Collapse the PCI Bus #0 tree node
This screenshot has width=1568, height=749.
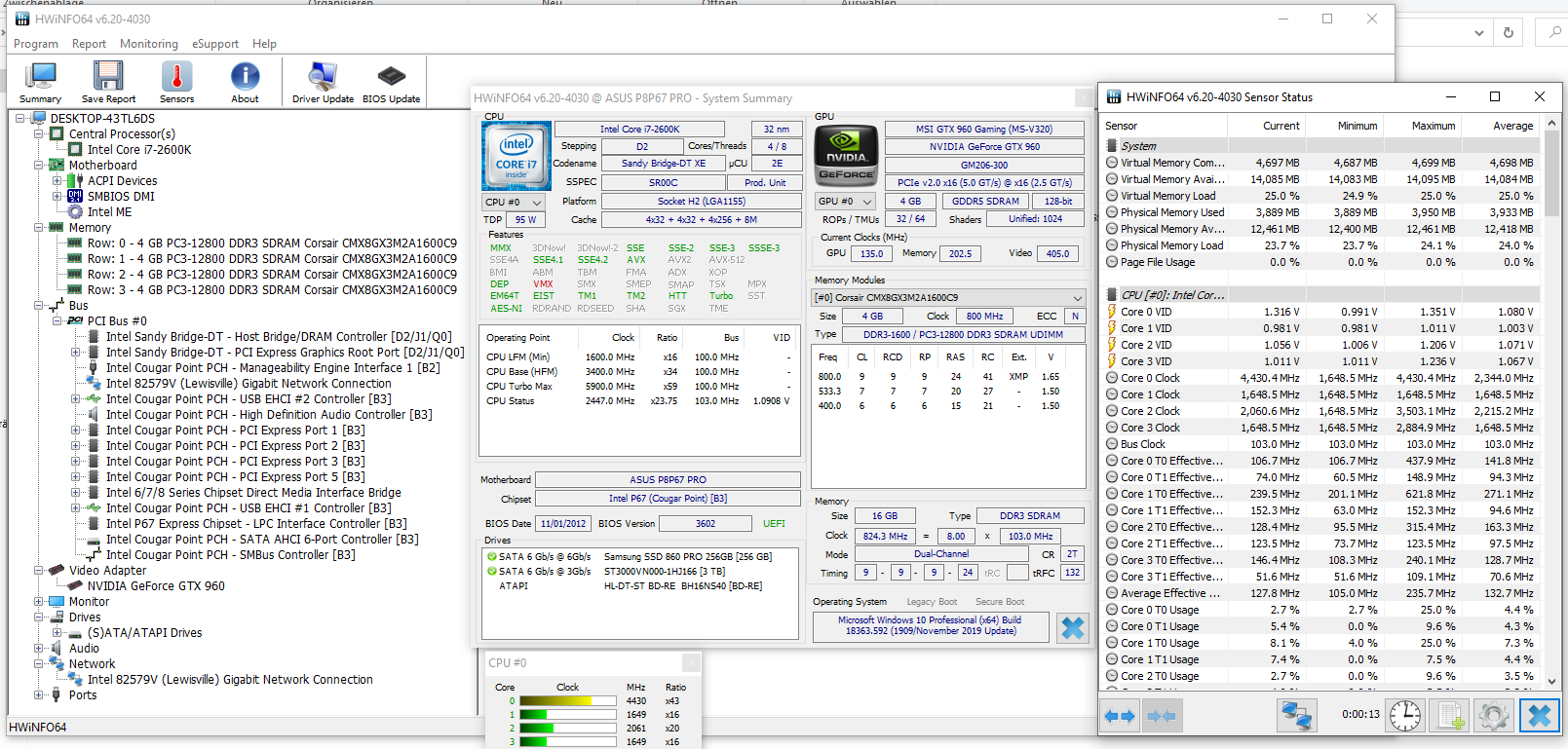click(x=57, y=321)
